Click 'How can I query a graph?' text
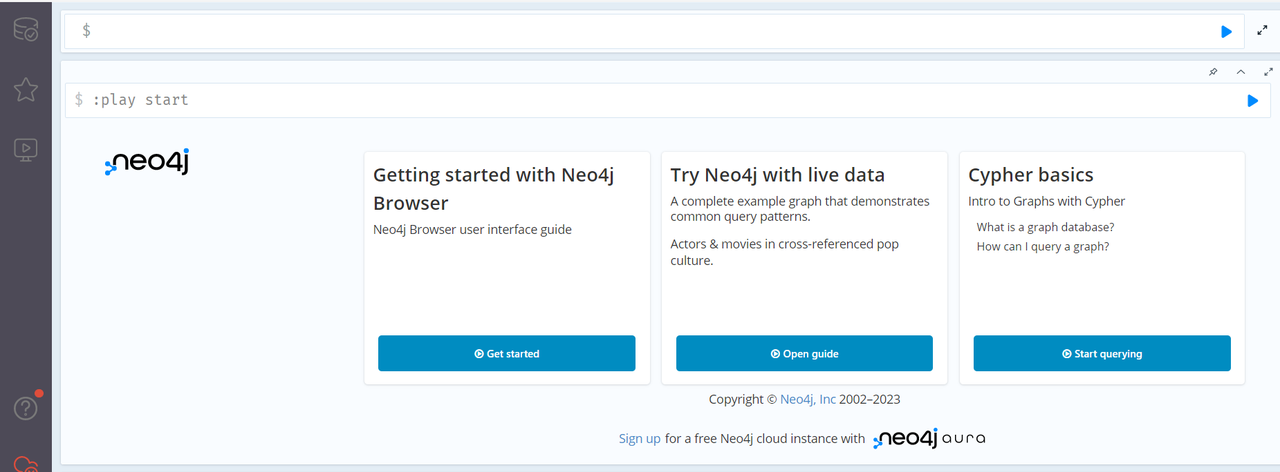 tap(1043, 246)
